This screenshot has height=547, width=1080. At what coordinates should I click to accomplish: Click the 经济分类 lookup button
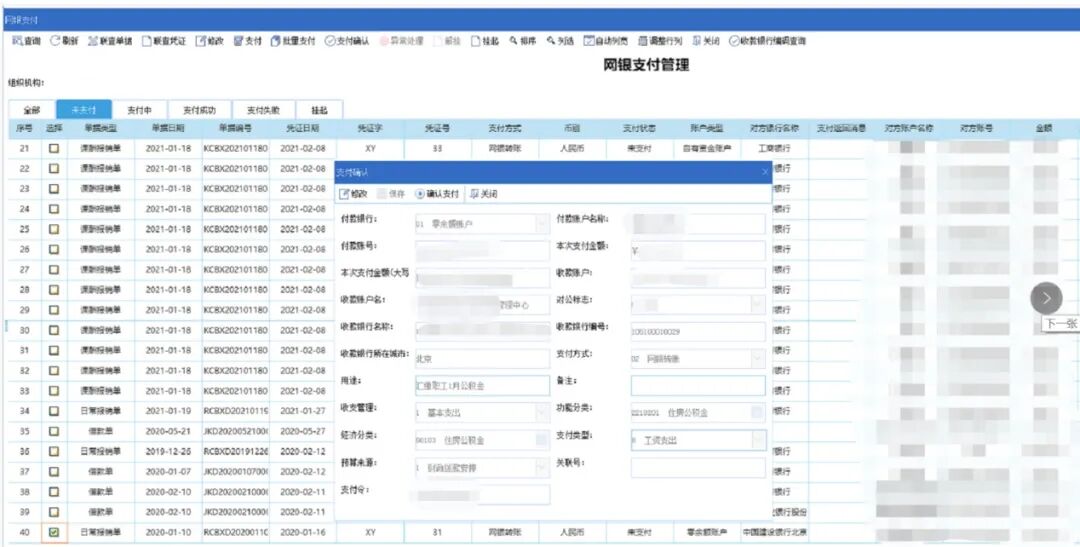(x=541, y=440)
